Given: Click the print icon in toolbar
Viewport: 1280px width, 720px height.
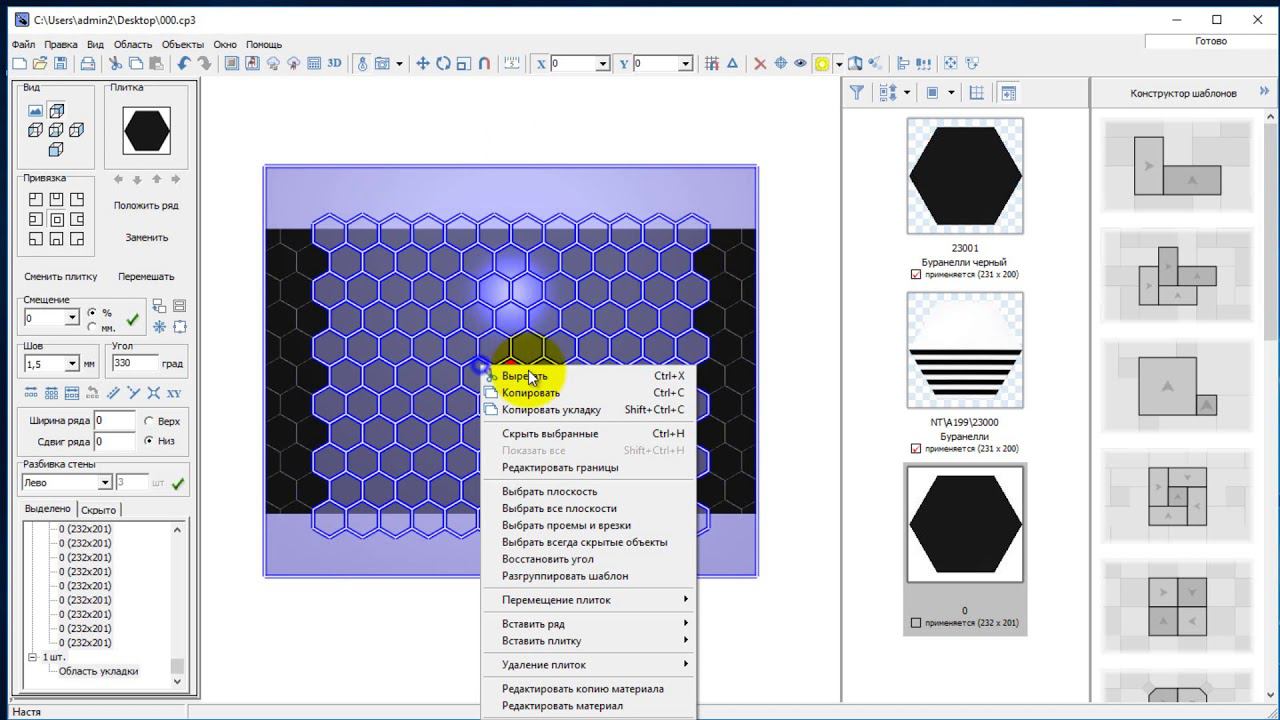Looking at the screenshot, I should [88, 63].
